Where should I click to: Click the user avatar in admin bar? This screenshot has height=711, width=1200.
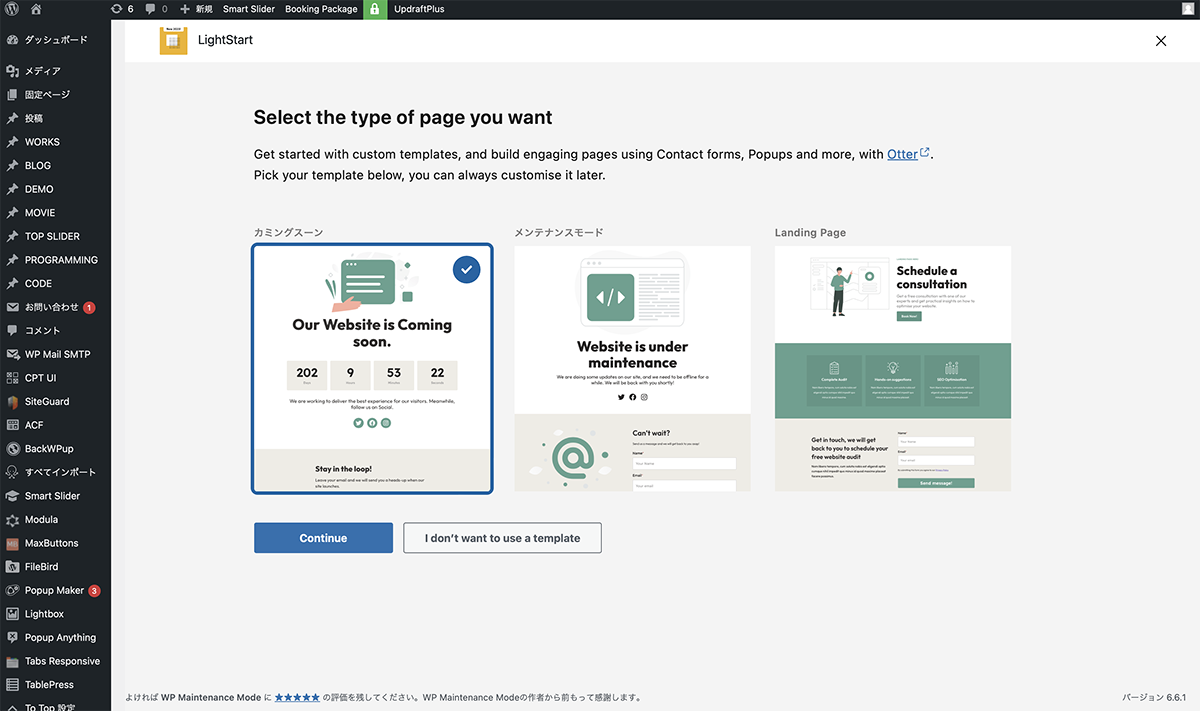[x=1187, y=9]
